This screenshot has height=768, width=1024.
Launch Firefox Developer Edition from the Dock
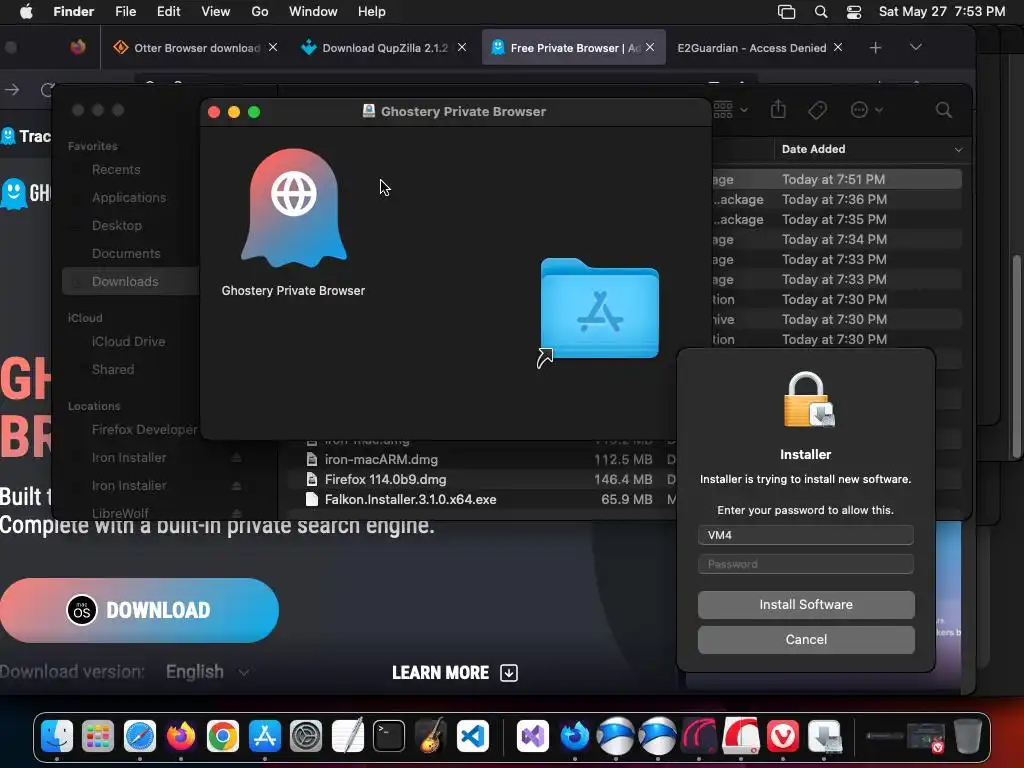(x=575, y=737)
